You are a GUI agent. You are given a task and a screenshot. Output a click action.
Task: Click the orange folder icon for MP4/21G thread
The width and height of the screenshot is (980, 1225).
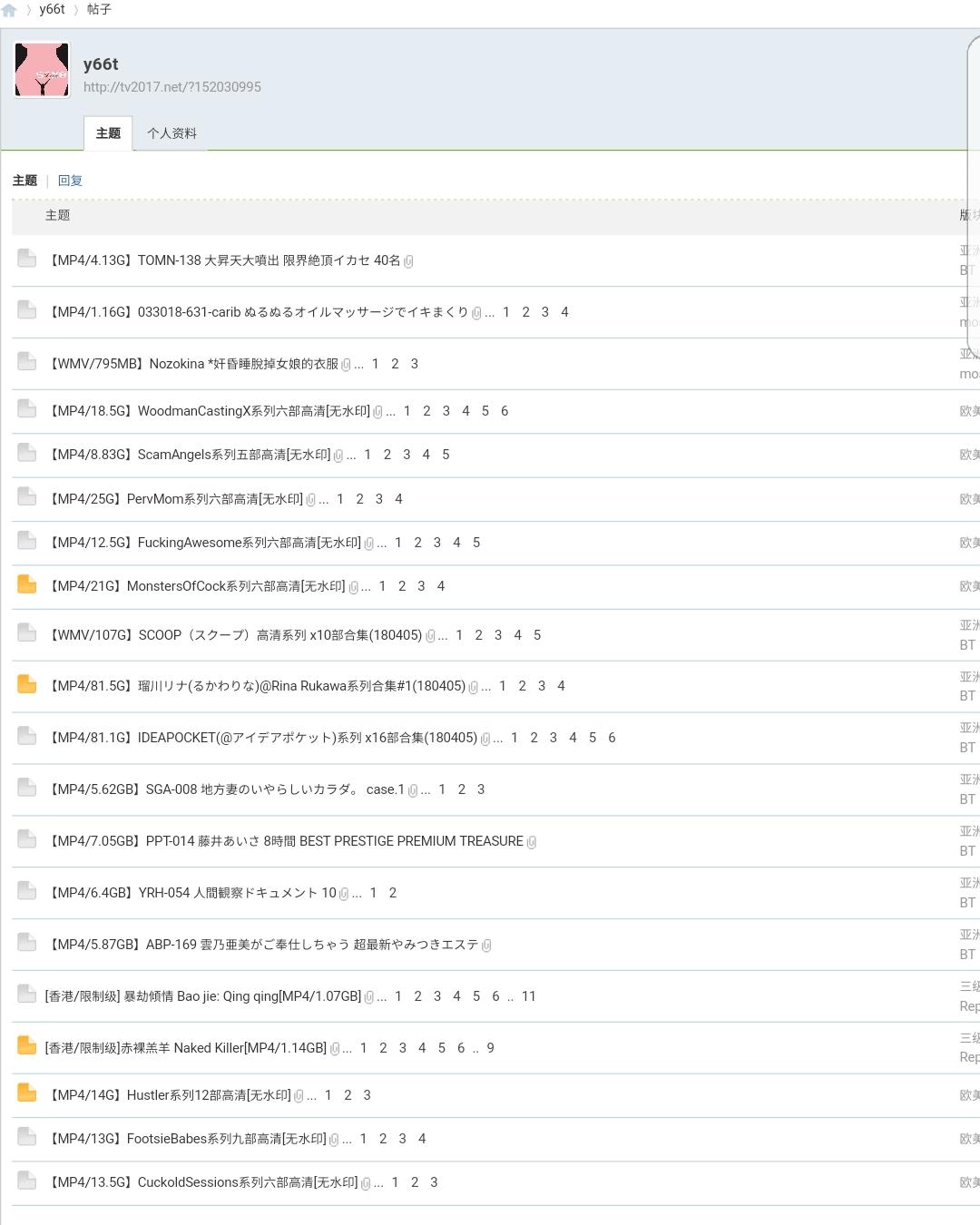pos(27,583)
